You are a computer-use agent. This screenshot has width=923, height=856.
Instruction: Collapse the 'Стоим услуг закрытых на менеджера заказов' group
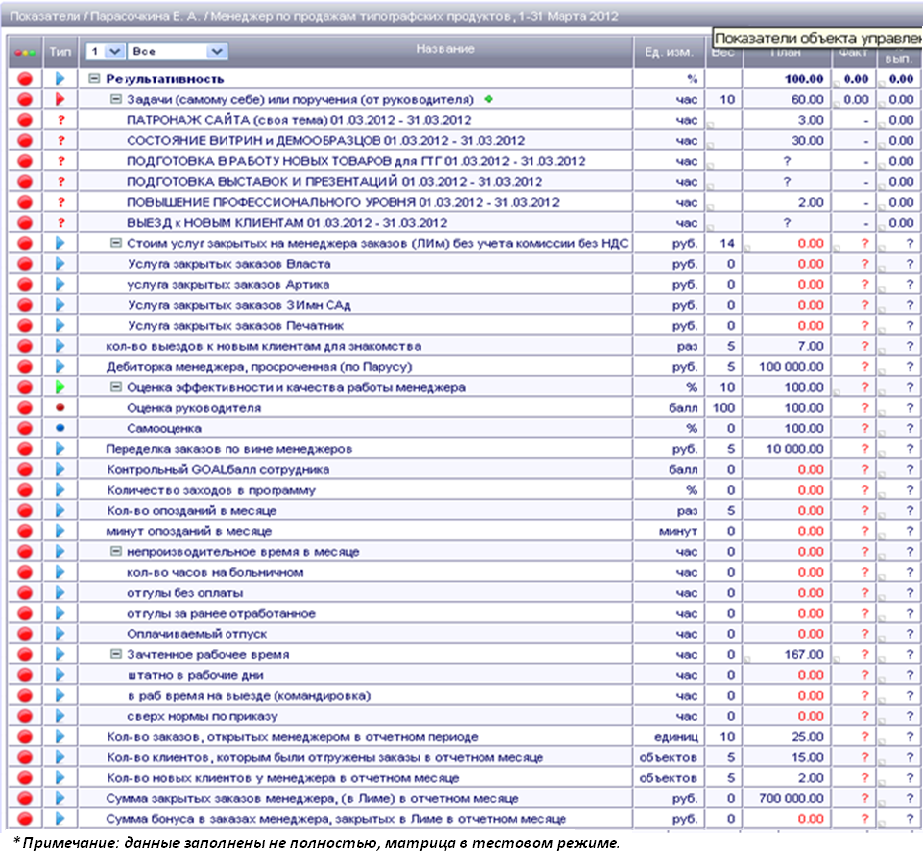[x=116, y=243]
